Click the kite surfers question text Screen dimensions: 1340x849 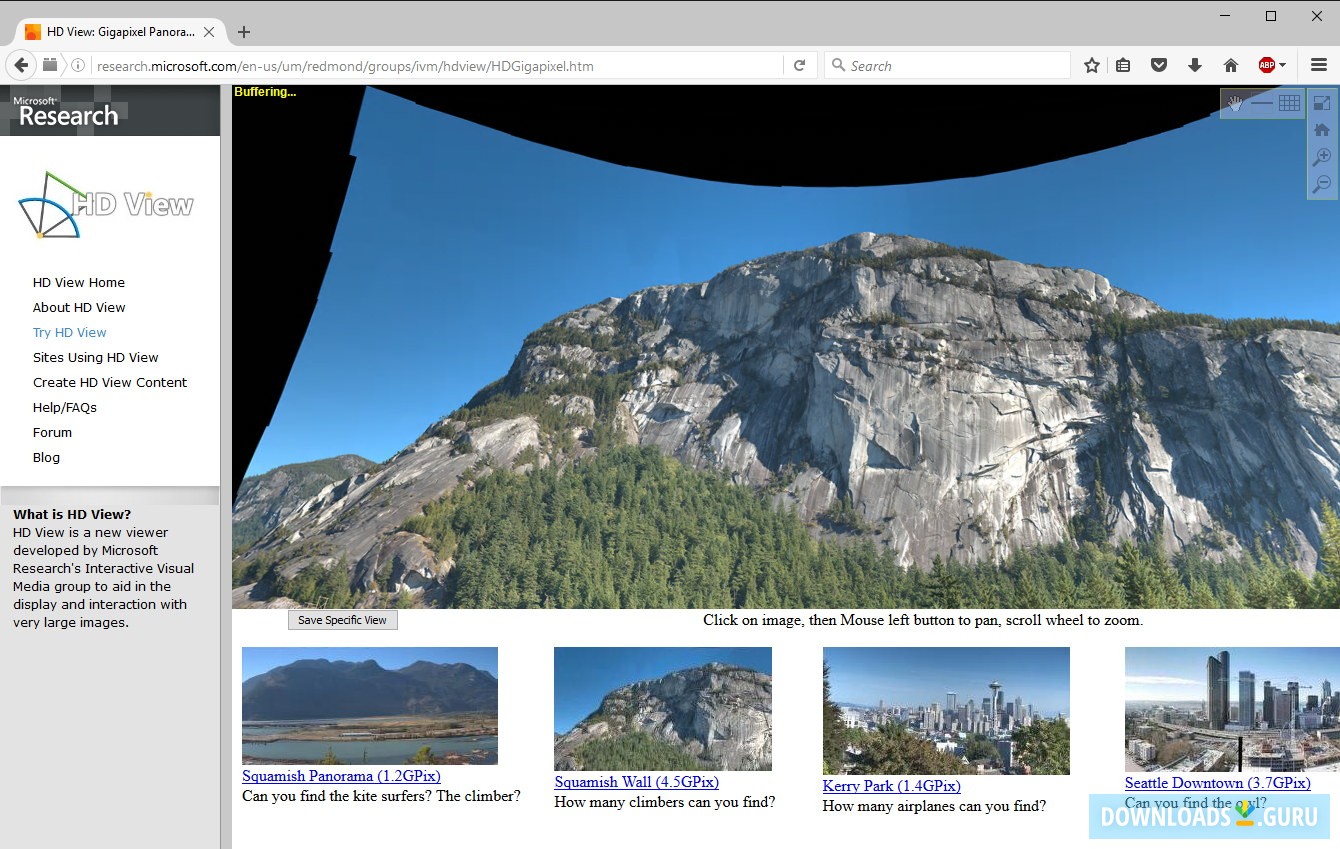pos(381,796)
